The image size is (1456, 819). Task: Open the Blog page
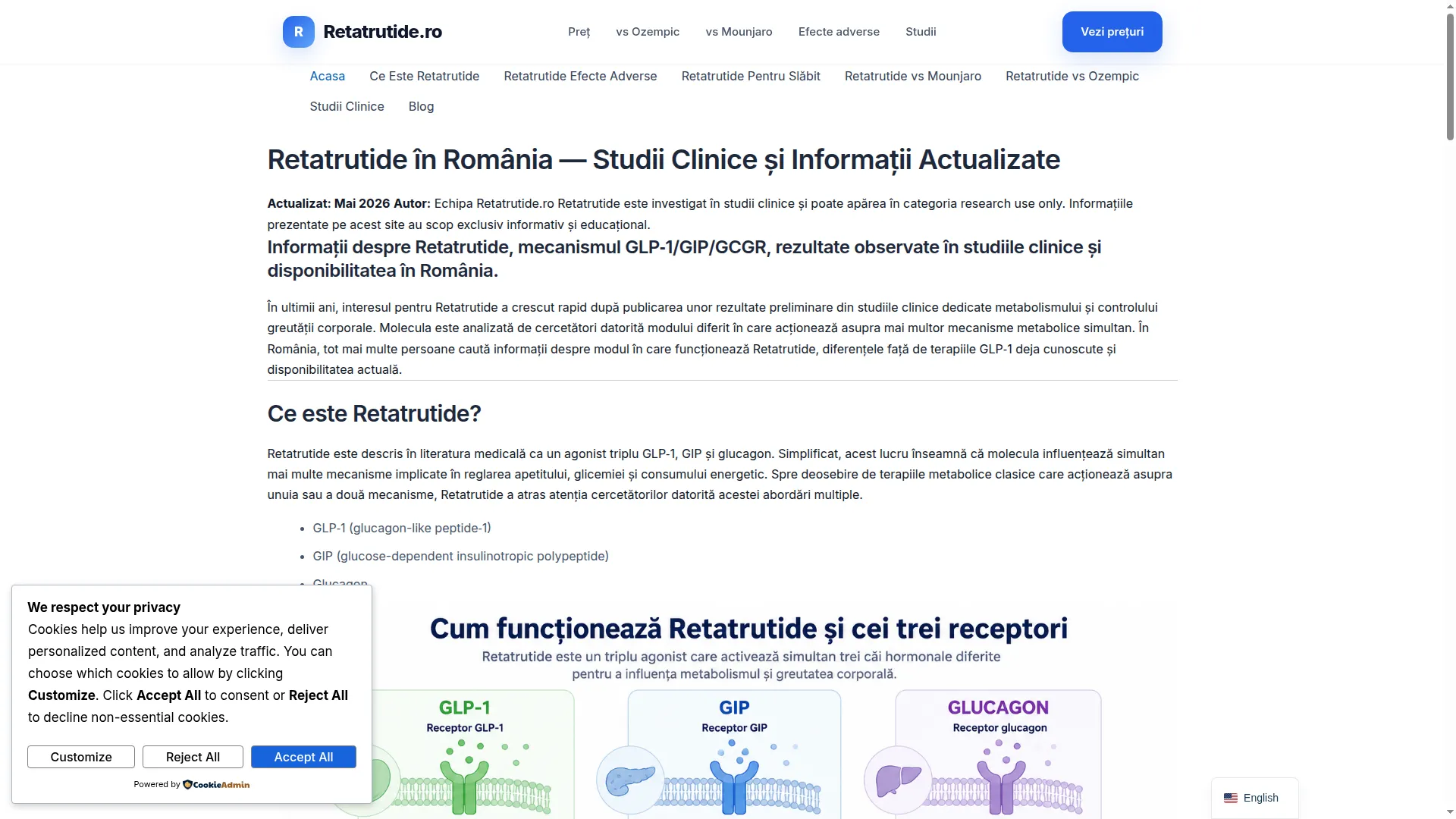(421, 106)
